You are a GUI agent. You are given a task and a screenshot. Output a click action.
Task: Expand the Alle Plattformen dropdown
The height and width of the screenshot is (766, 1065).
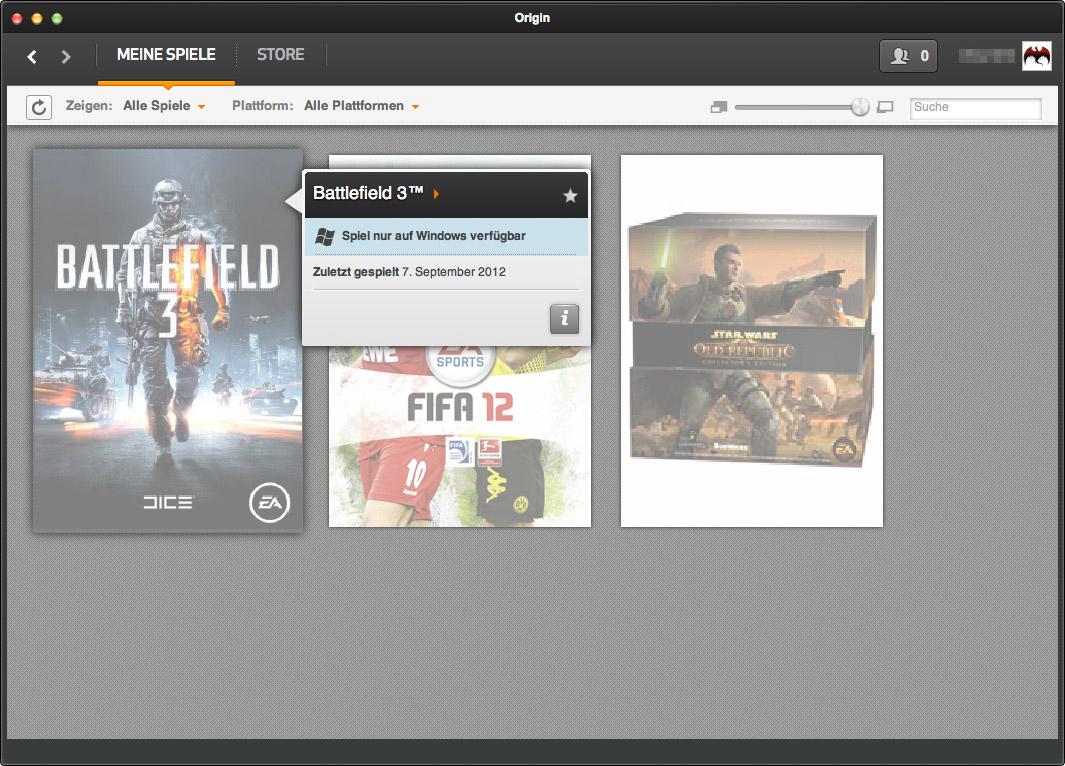(361, 106)
